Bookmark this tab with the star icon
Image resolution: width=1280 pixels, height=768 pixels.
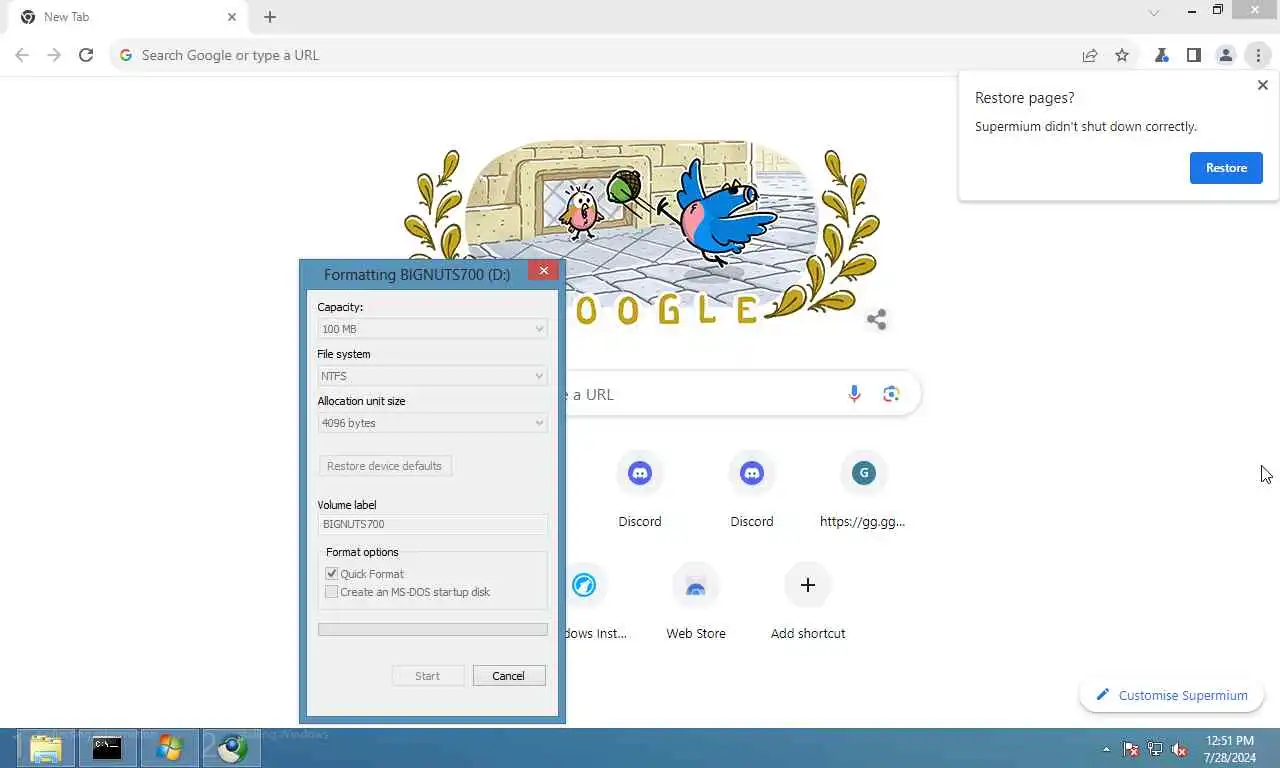[1122, 55]
